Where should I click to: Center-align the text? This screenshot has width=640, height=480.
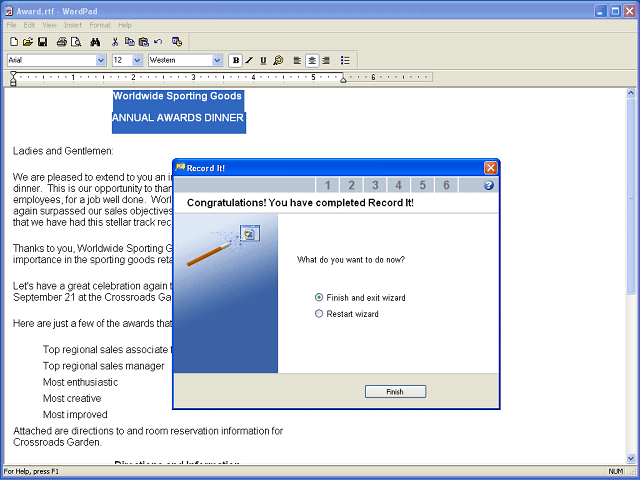[312, 60]
